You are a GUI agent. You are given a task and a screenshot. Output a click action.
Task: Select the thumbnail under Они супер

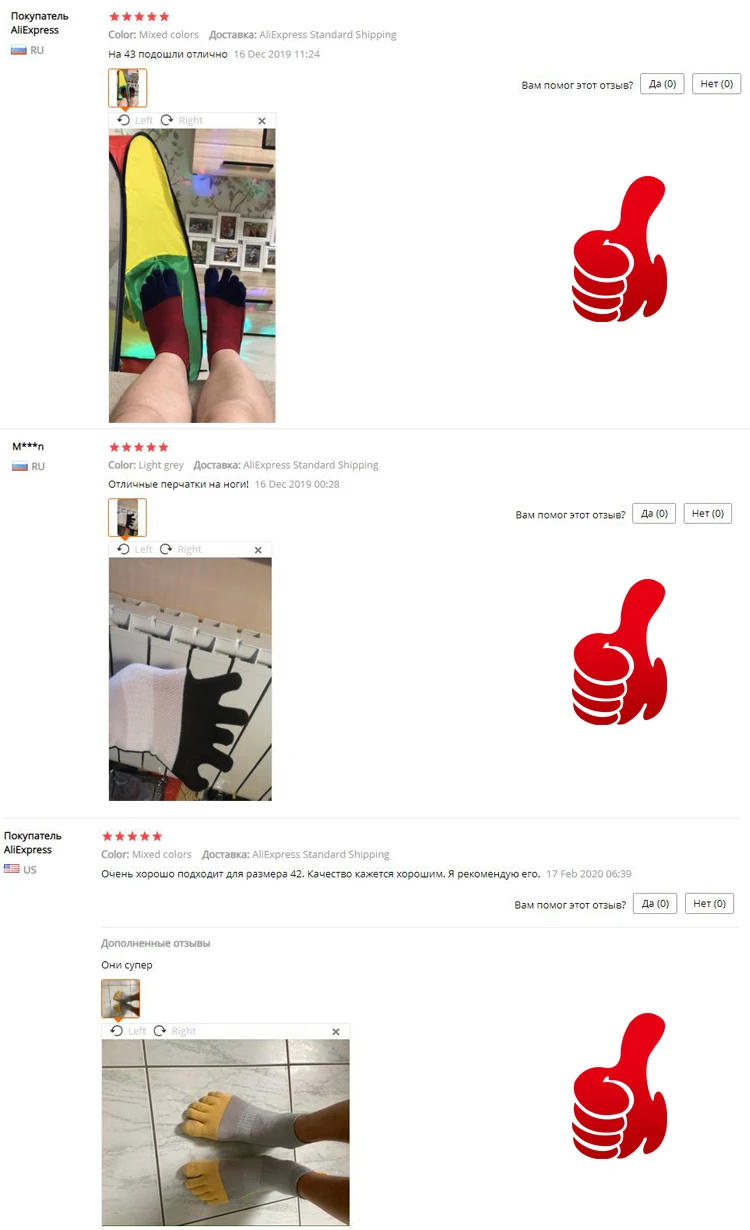(x=120, y=999)
